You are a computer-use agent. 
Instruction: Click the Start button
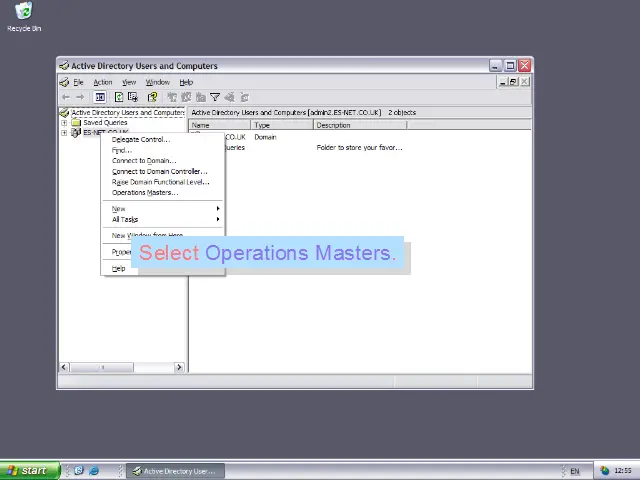pyautogui.click(x=29, y=471)
